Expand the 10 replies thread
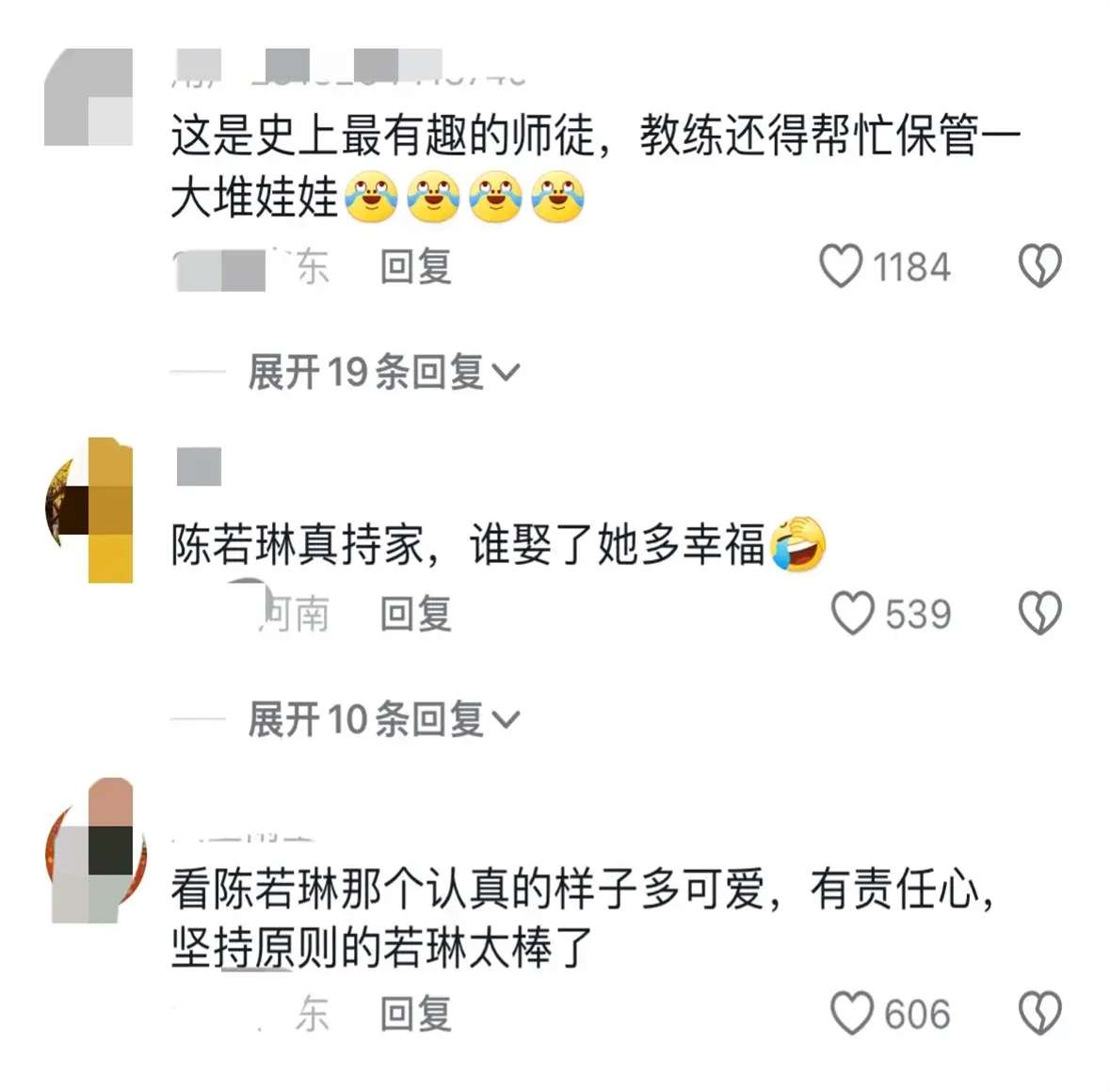 point(383,719)
